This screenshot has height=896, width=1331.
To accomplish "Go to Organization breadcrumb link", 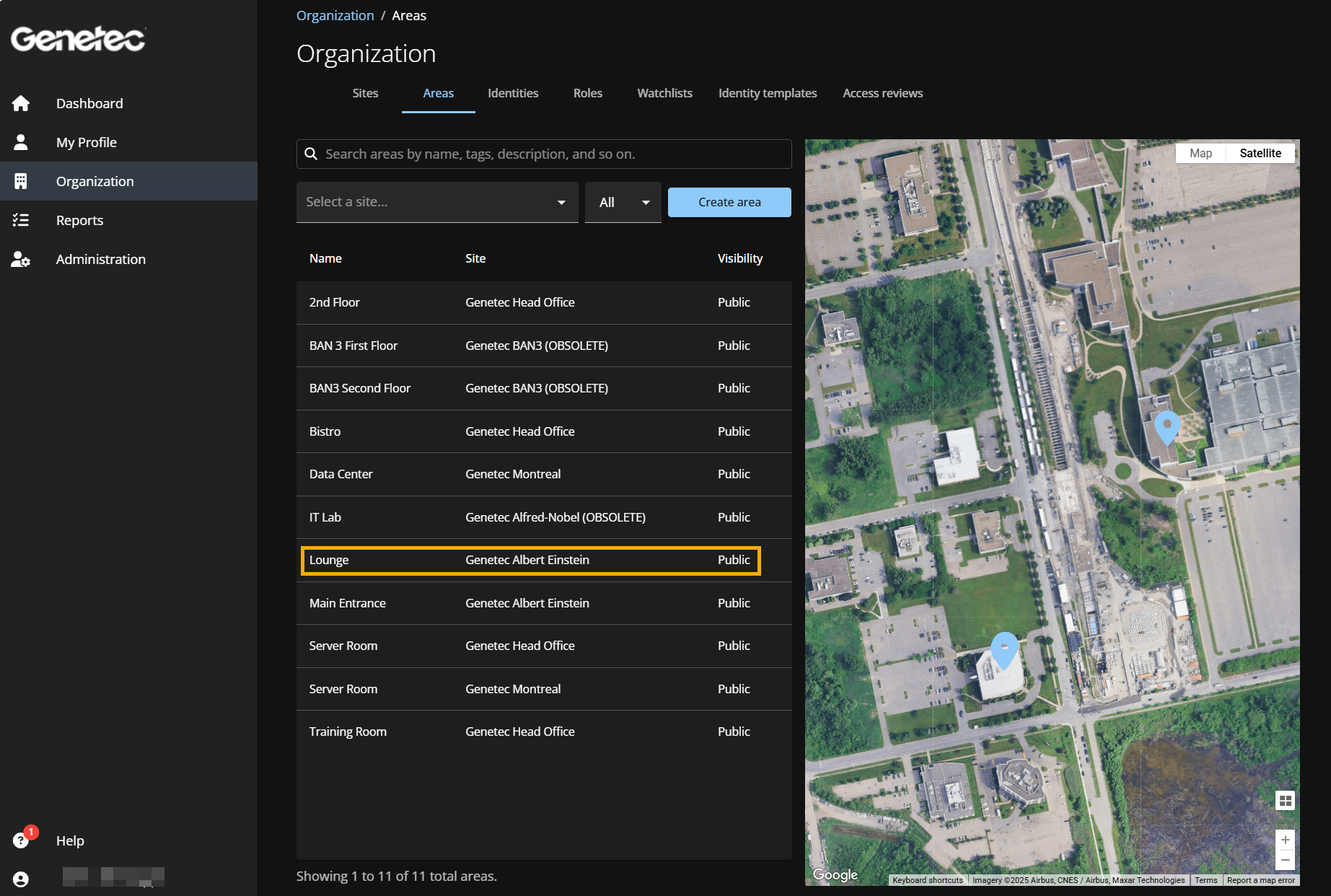I will click(x=335, y=15).
